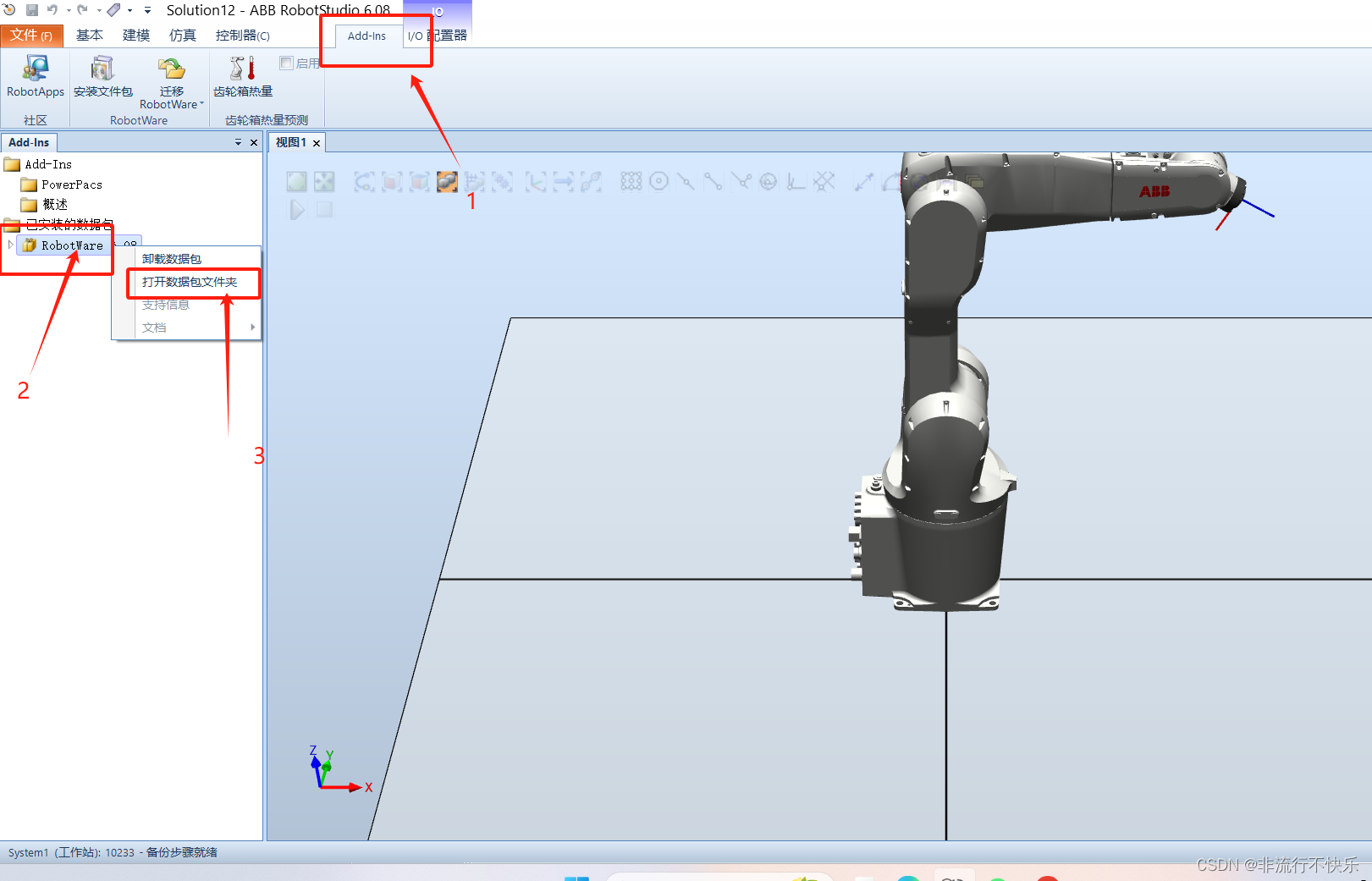Click the save icon in quick access toolbar

[x=32, y=10]
